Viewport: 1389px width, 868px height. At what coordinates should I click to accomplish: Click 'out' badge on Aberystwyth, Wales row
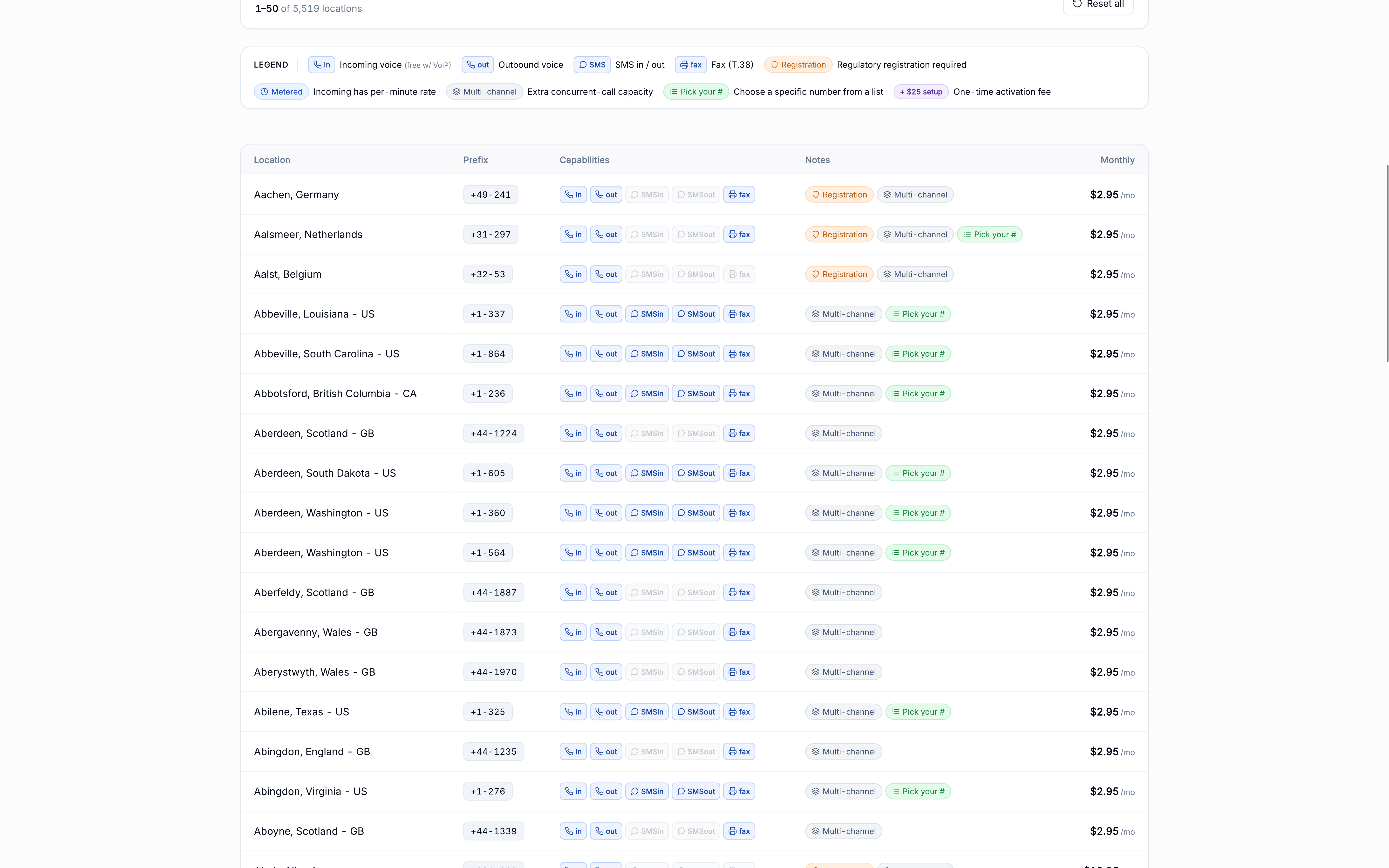(606, 672)
